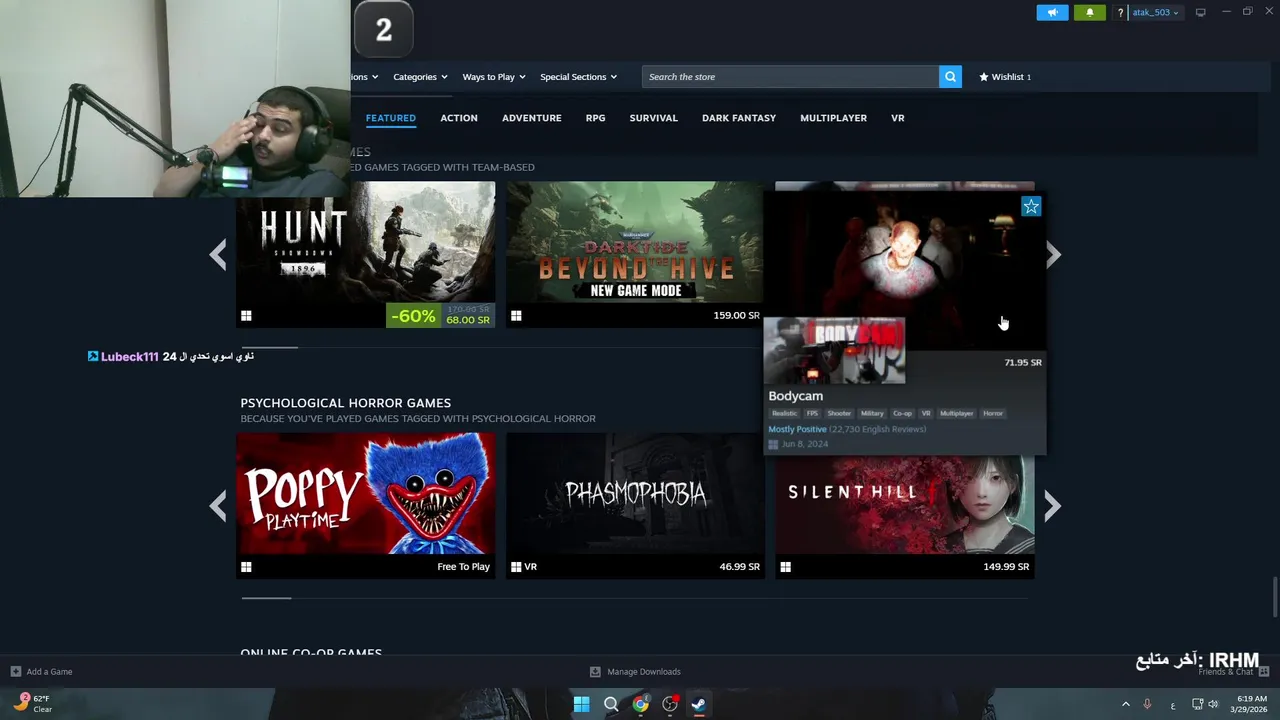The height and width of the screenshot is (720, 1280).
Task: Click Mostly Positive review summary
Action: coord(797,429)
